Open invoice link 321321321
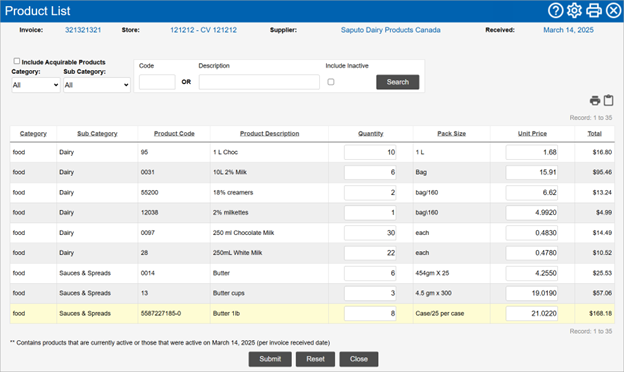624x372 pixels. pos(83,30)
